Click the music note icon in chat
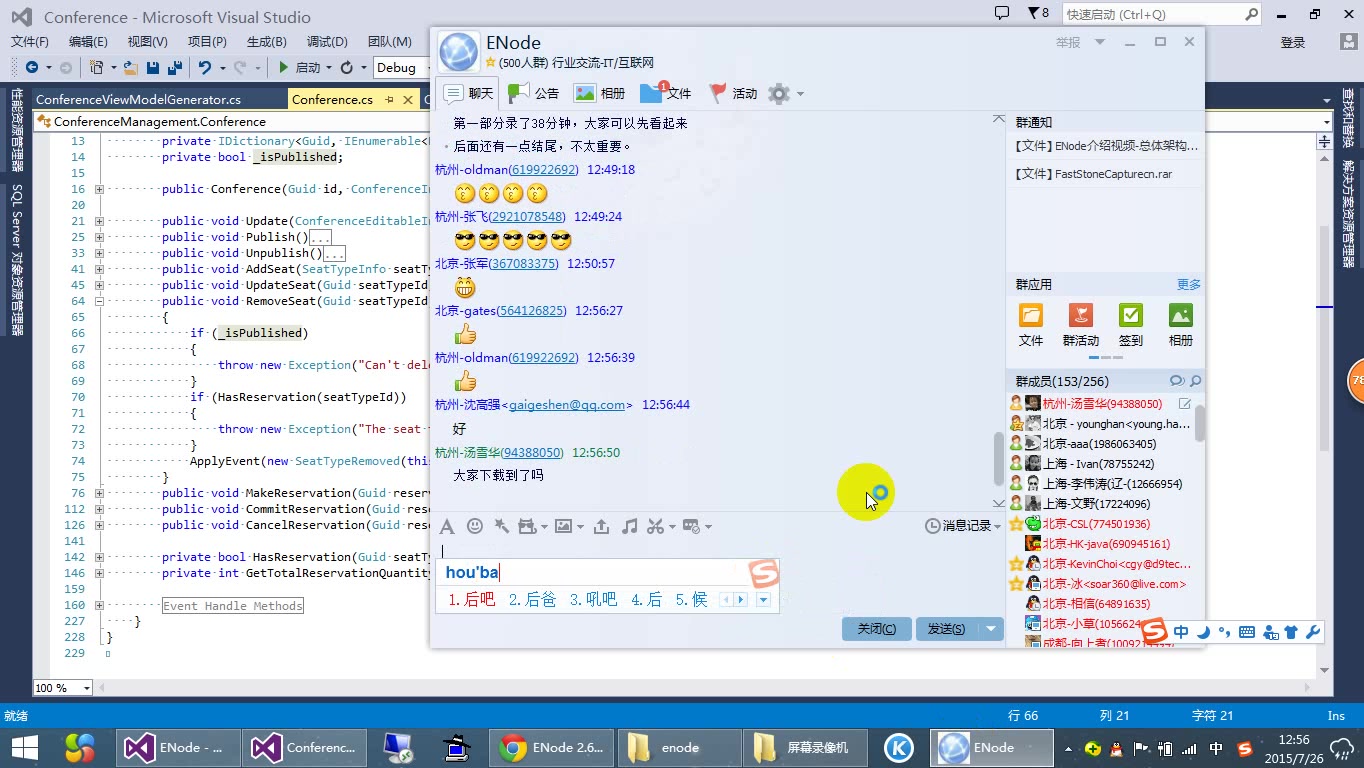This screenshot has height=768, width=1364. coord(629,526)
